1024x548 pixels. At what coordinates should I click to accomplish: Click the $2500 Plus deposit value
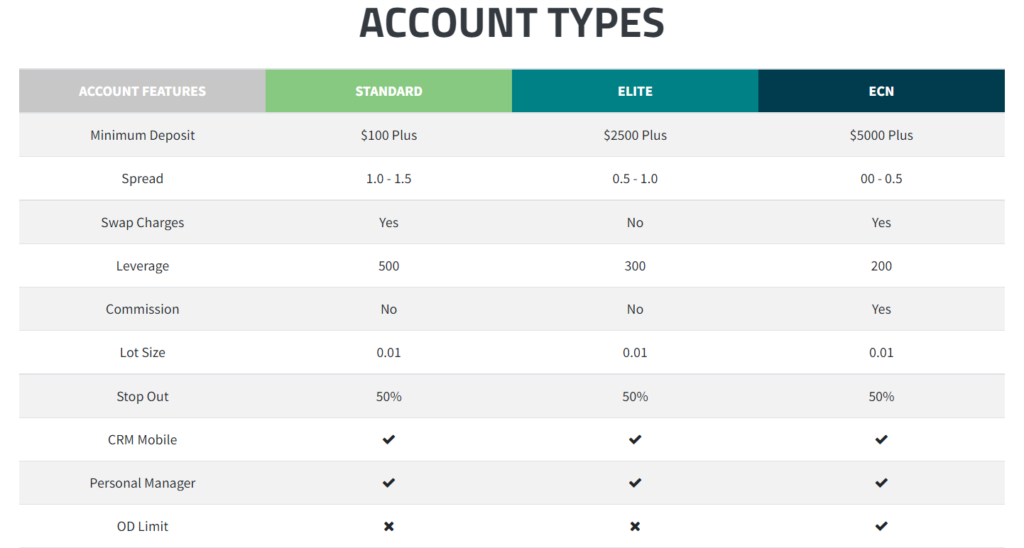[x=635, y=135]
